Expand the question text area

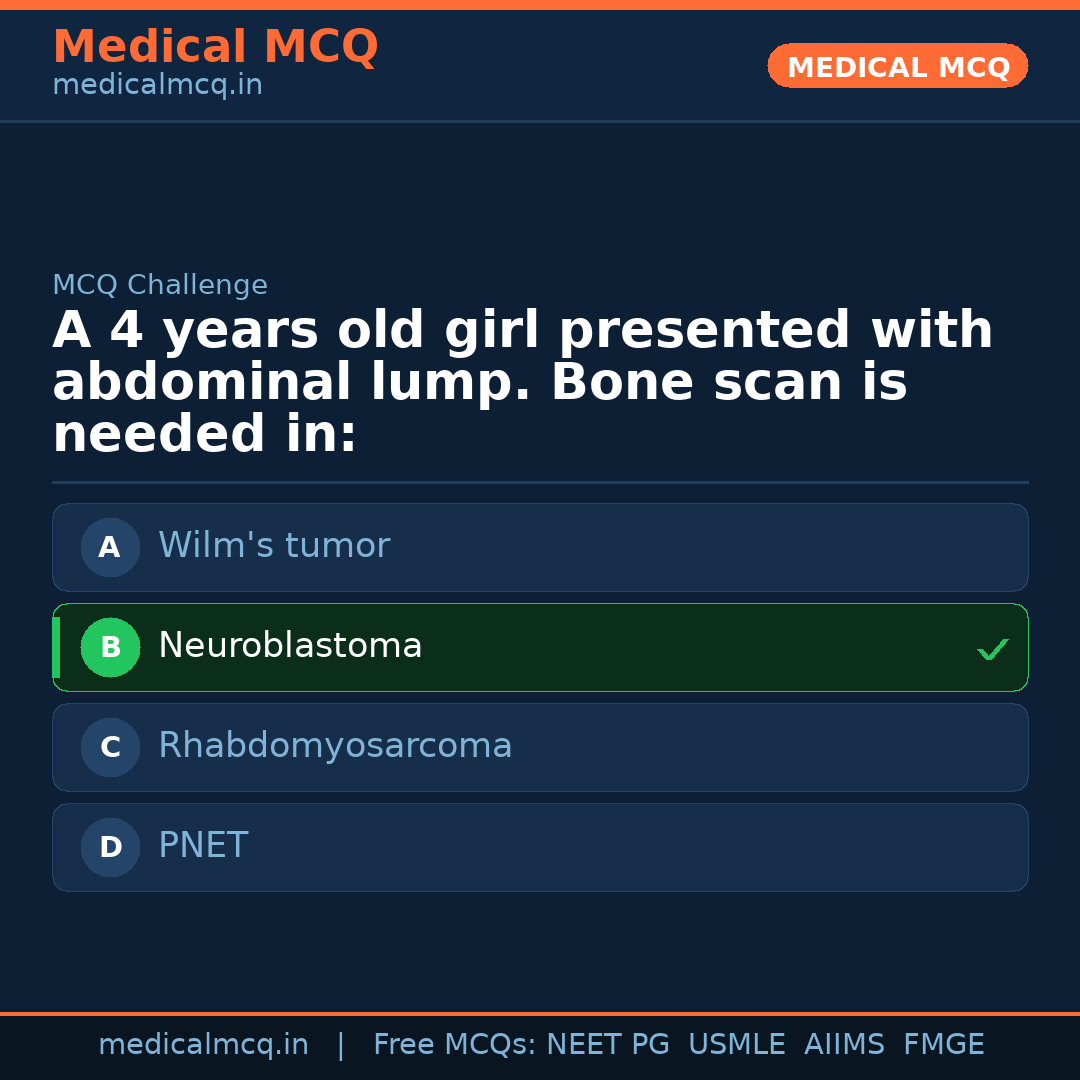520,380
